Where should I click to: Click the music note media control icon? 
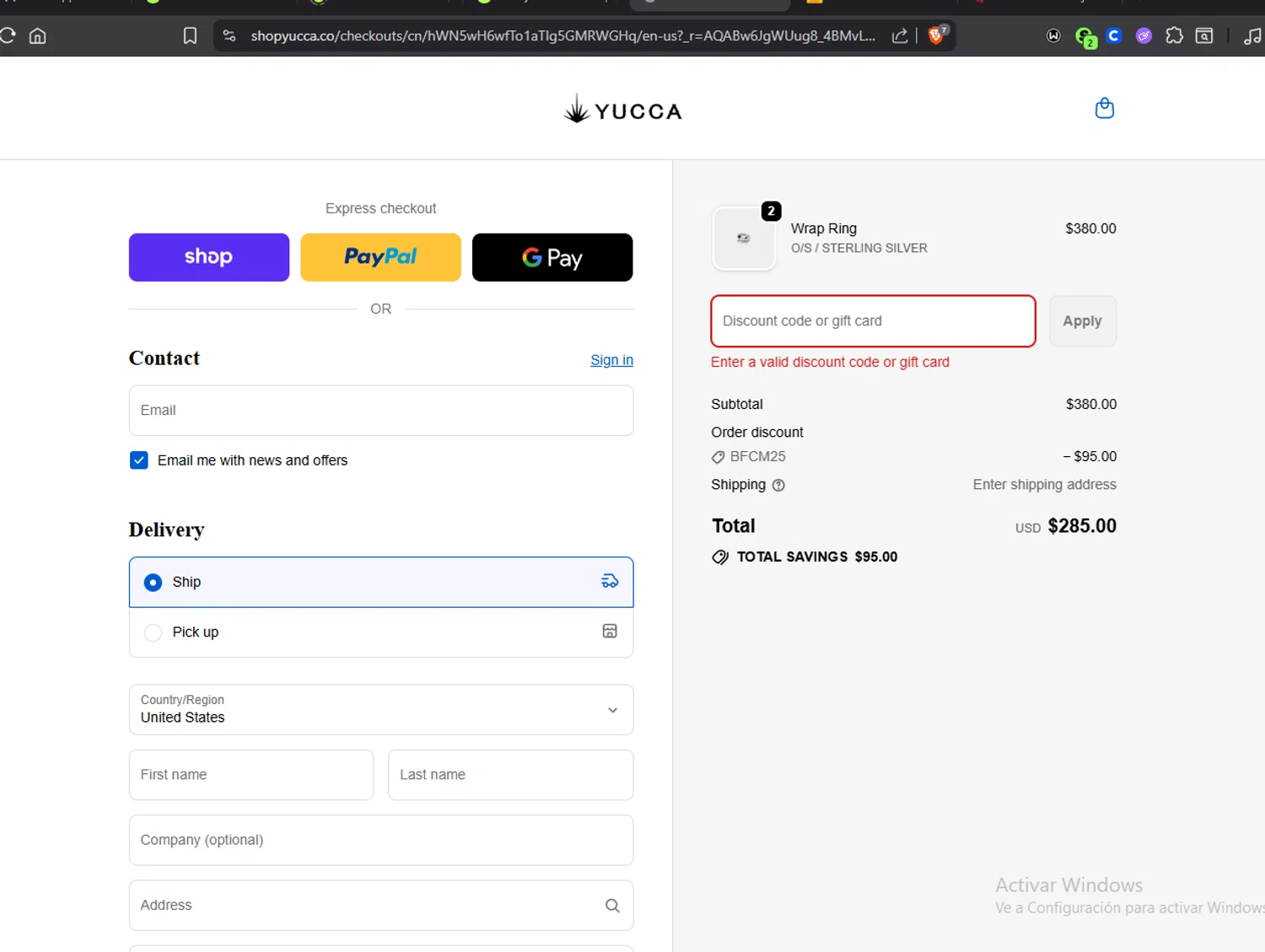(x=1253, y=35)
